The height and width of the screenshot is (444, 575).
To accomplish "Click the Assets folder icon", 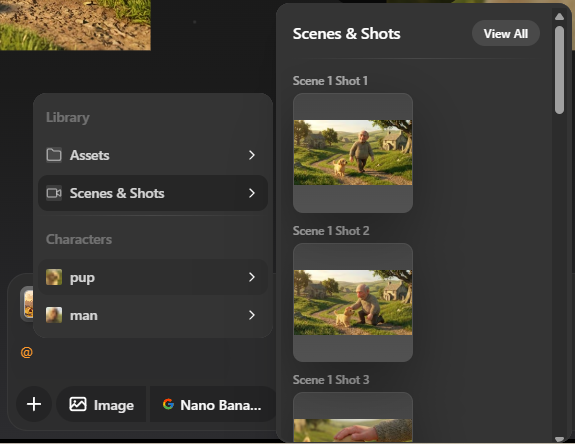I will (54, 155).
